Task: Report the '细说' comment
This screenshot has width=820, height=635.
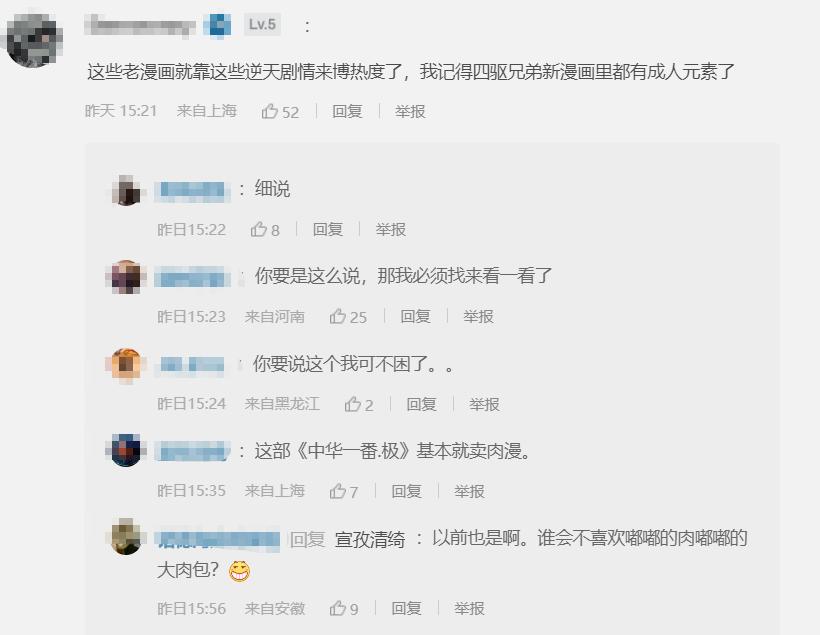Action: point(391,230)
